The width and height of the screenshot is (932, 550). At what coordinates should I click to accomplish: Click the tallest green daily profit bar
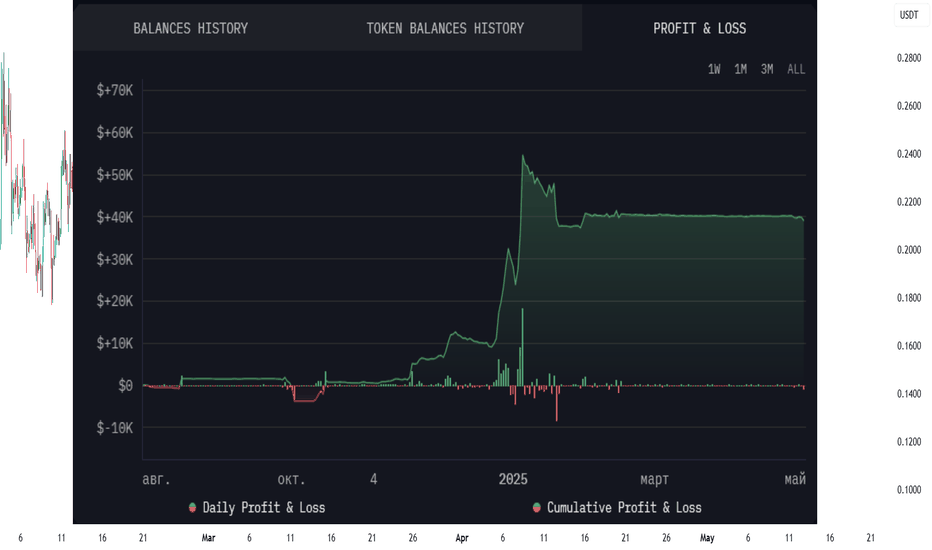[x=522, y=347]
